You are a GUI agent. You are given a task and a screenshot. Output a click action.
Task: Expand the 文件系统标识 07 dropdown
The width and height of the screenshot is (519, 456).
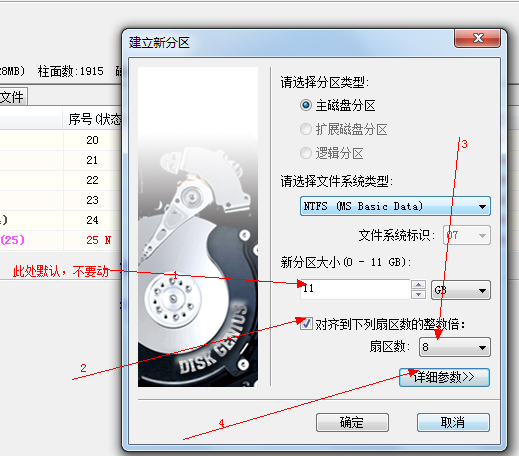tap(467, 236)
